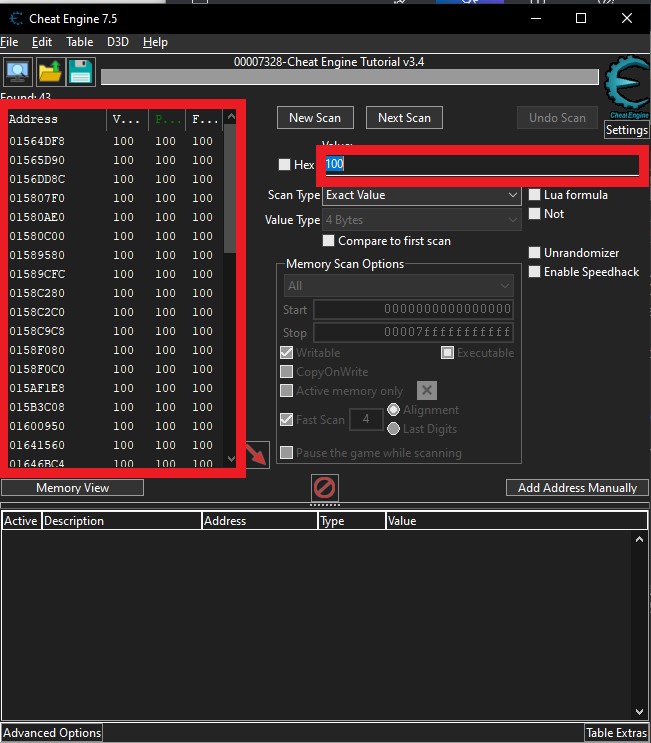Open the D3D menu
The image size is (651, 743).
[x=117, y=42]
